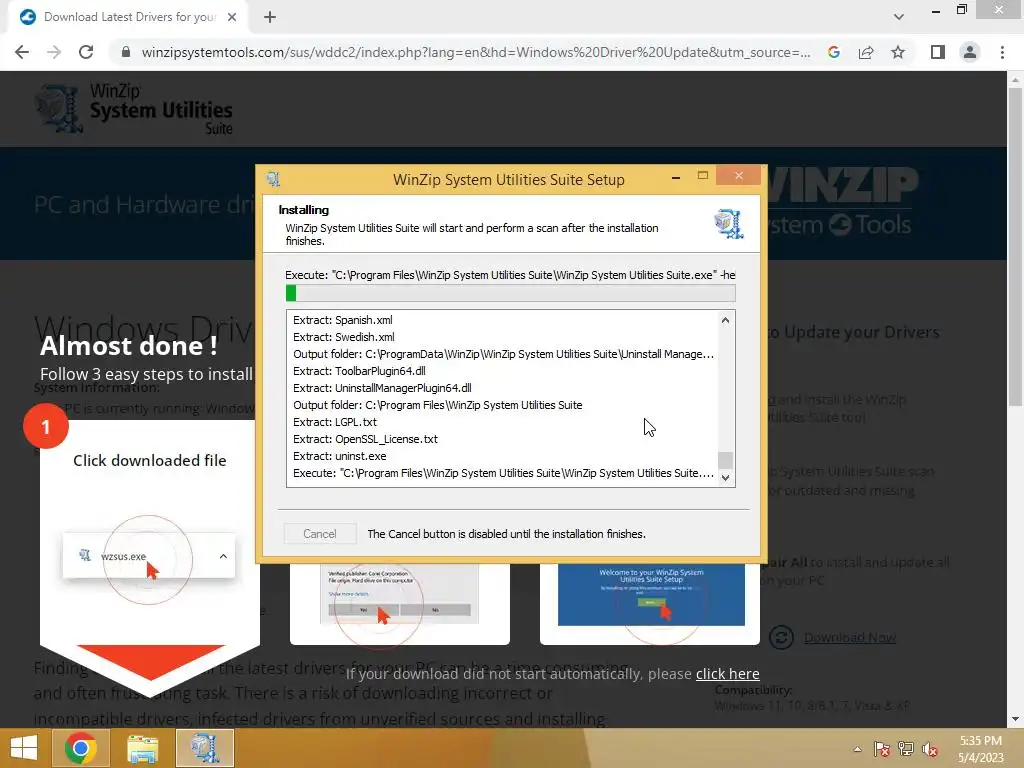Click the disabled Cancel button
This screenshot has width=1024, height=768.
(x=320, y=534)
